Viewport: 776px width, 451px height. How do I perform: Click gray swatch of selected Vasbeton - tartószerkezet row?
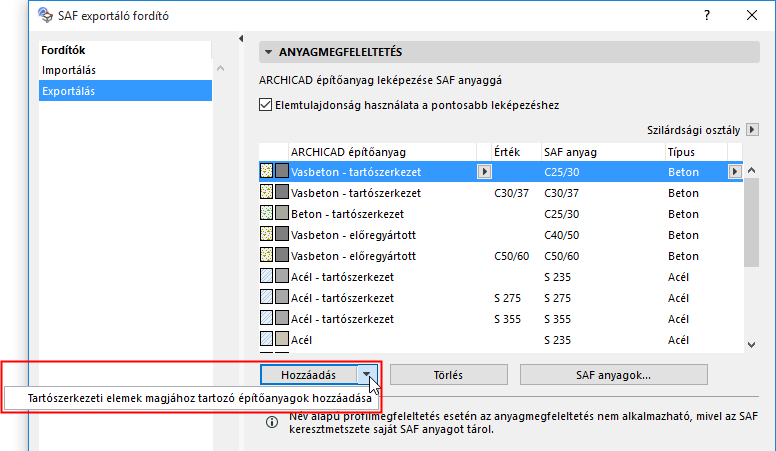click(282, 171)
